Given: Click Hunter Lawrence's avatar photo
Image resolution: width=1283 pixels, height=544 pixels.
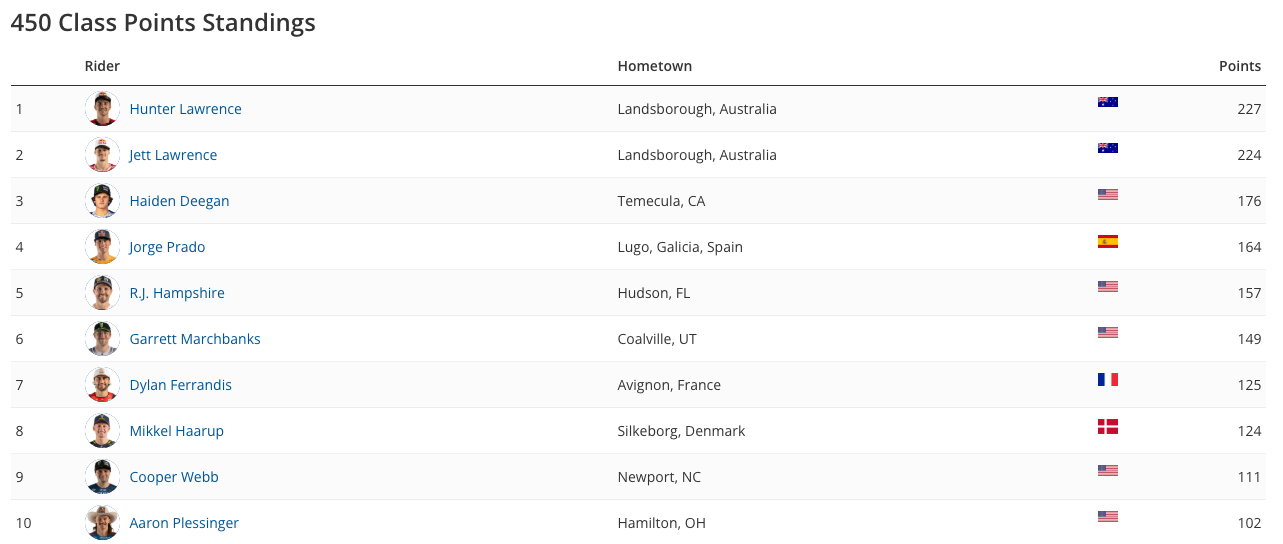Looking at the screenshot, I should pyautogui.click(x=102, y=109).
